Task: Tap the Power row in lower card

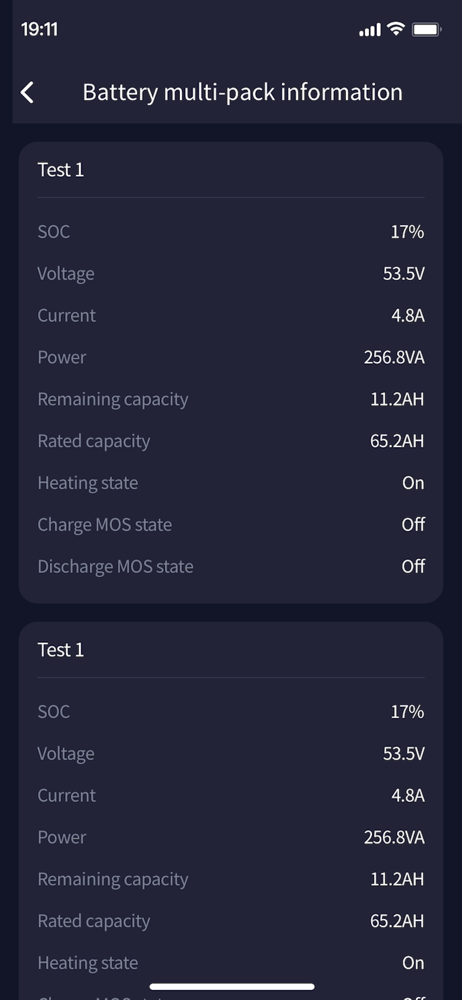Action: pos(231,837)
